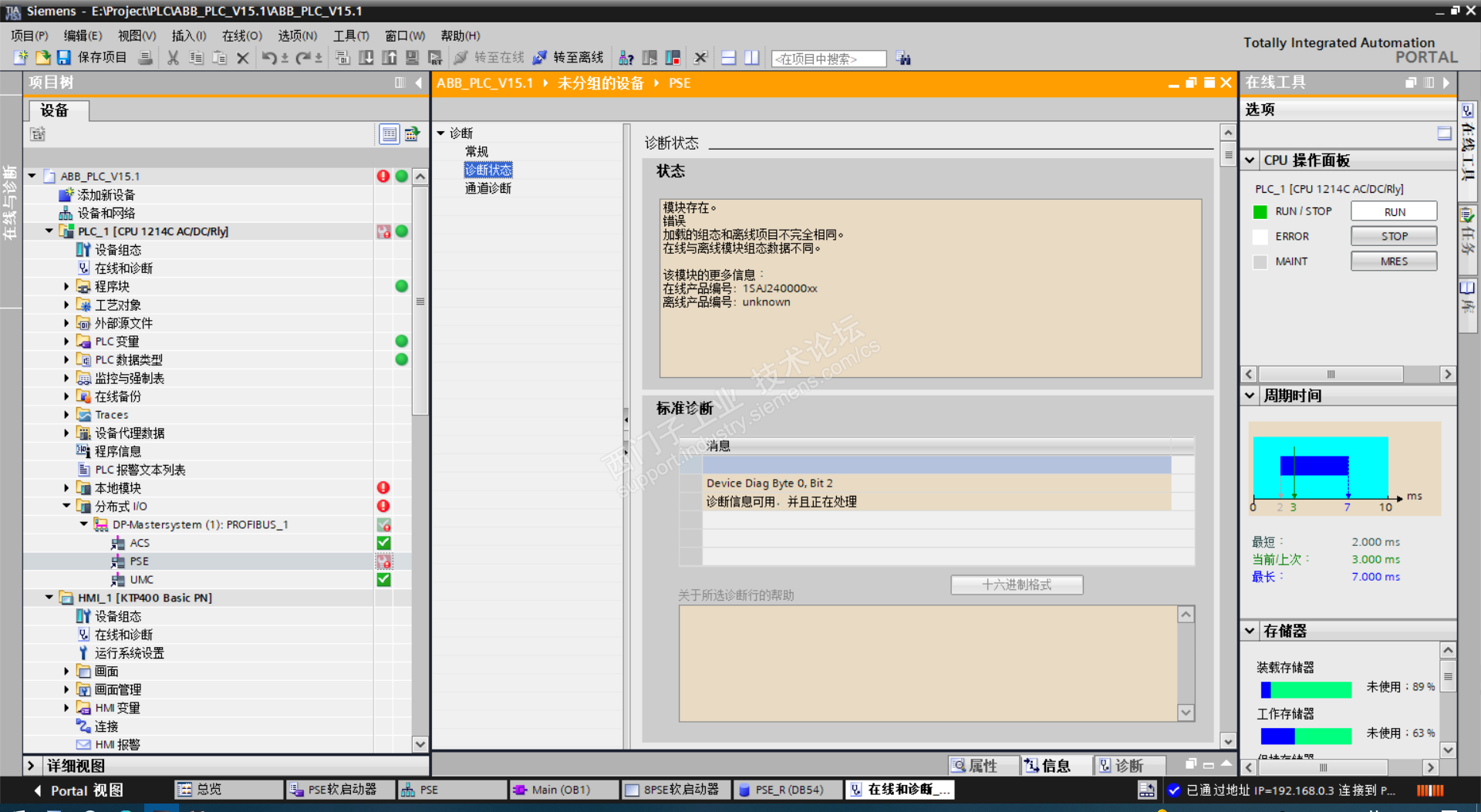Switch to the PSE_R (DB54) editor tab
The image size is (1481, 812).
coord(788,790)
